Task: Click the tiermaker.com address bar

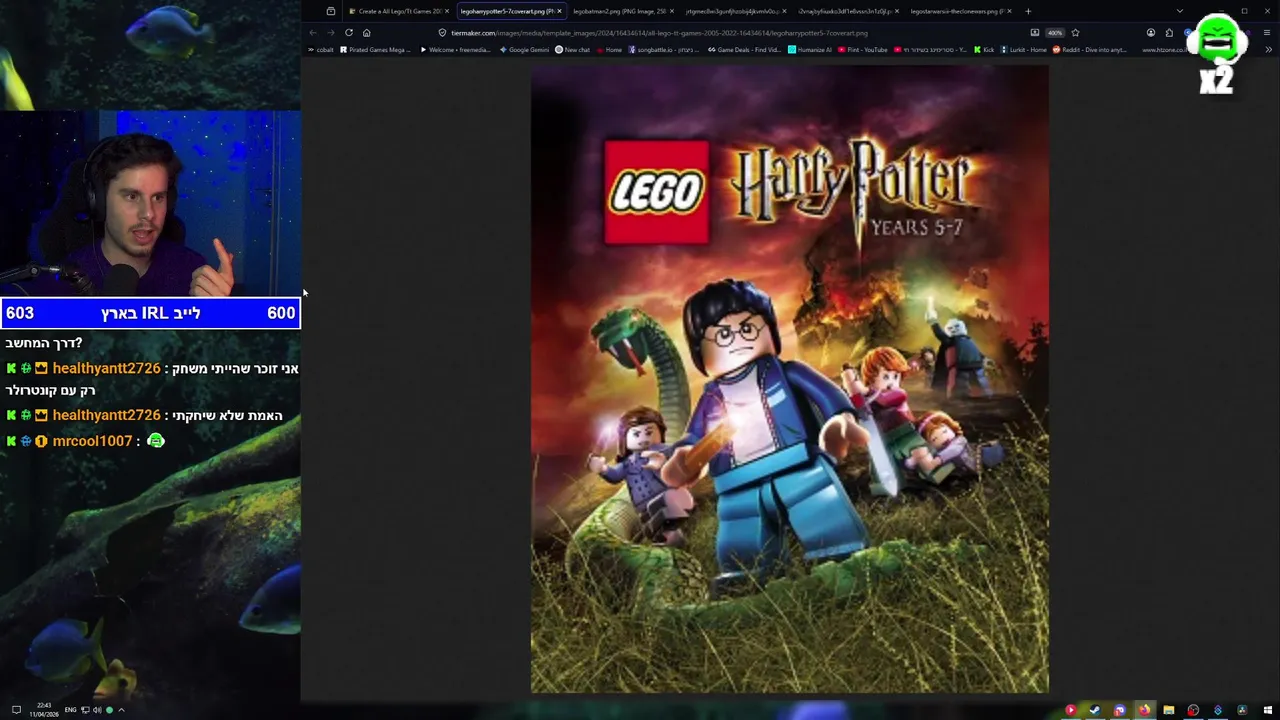Action: [735, 32]
